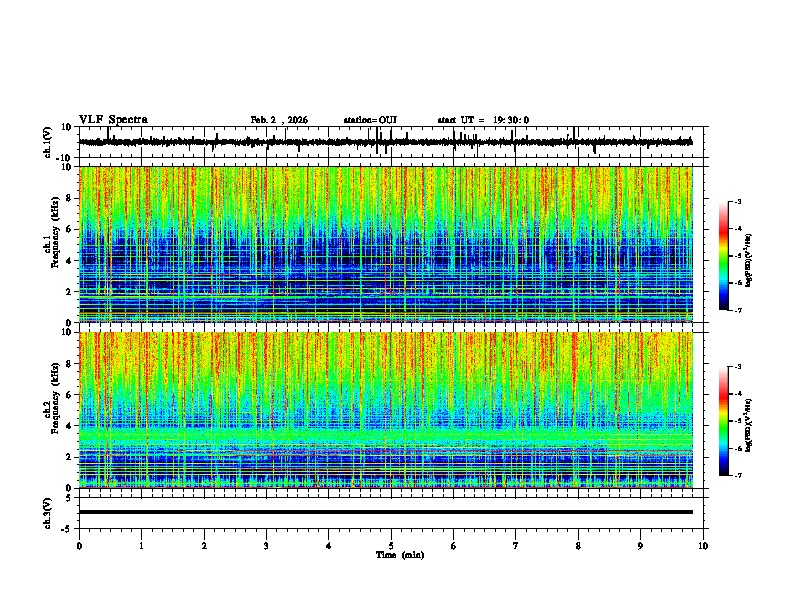Click the '-5' label on ch.3 voltage axis
The height and width of the screenshot is (612, 792).
(x=68, y=529)
